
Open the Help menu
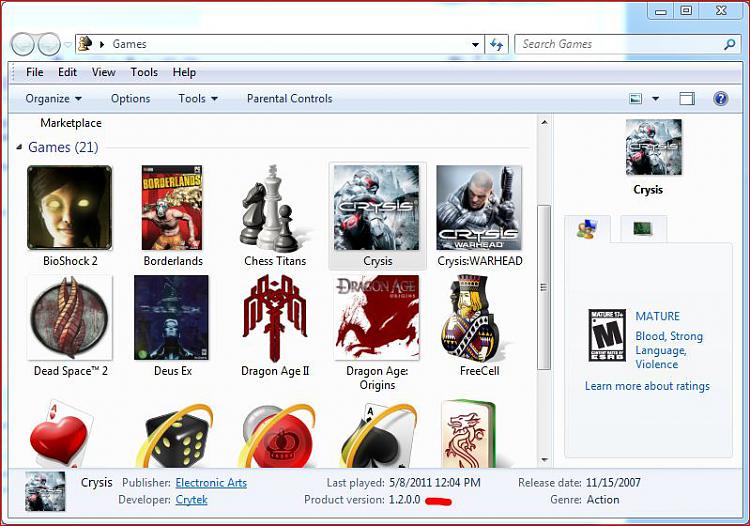click(x=184, y=72)
